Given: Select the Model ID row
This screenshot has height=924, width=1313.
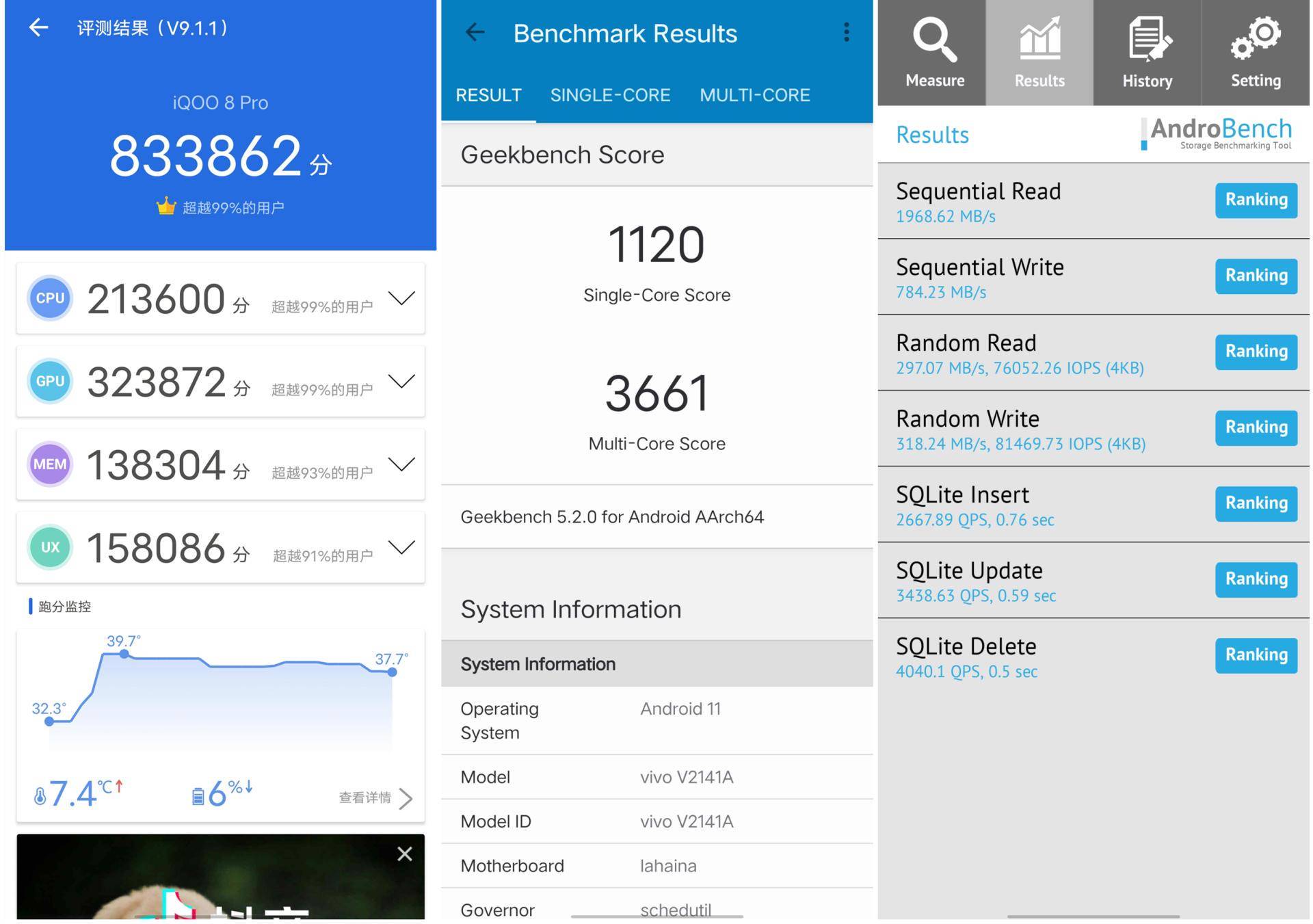Looking at the screenshot, I should tap(656, 821).
